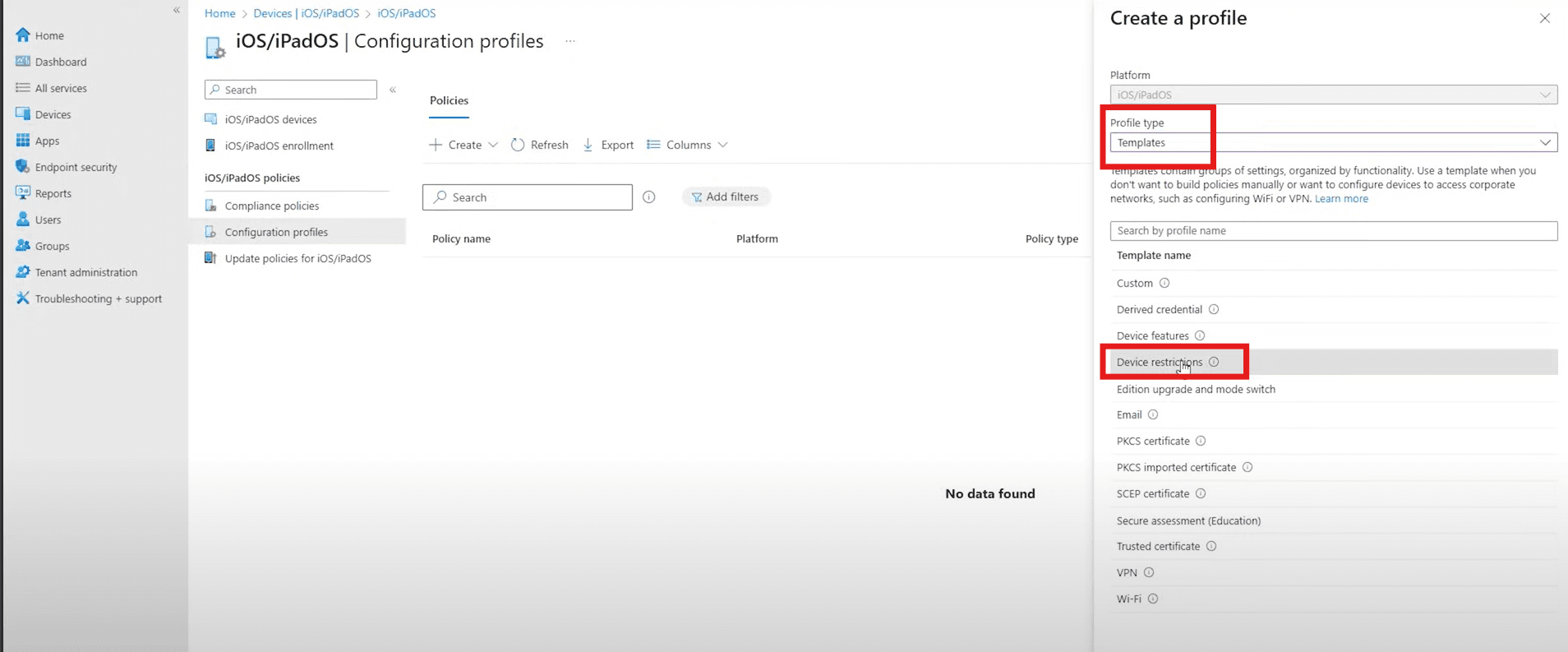
Task: Click the Export button label
Action: click(x=617, y=145)
